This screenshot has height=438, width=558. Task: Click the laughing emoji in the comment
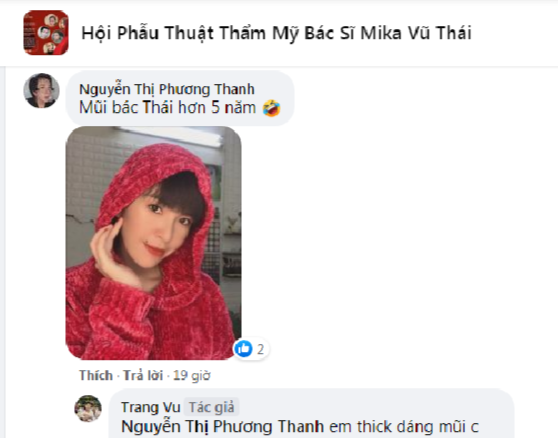coord(272,108)
